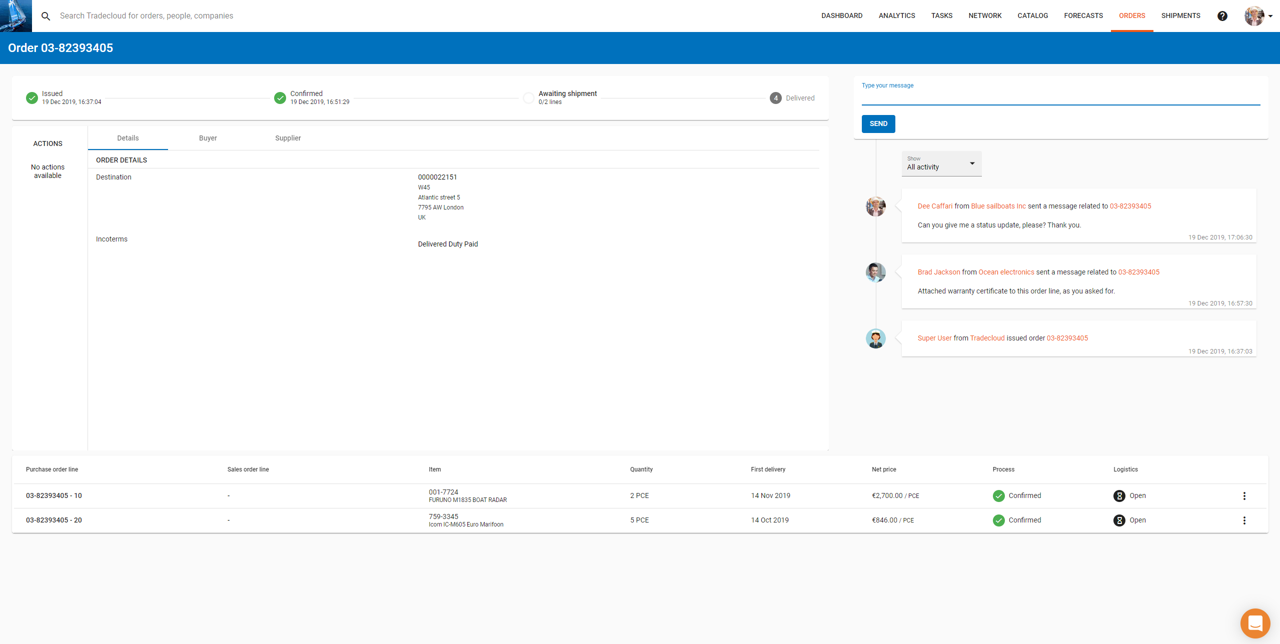
Task: Click Brad Jackson's avatar in activity feed
Action: [876, 272]
